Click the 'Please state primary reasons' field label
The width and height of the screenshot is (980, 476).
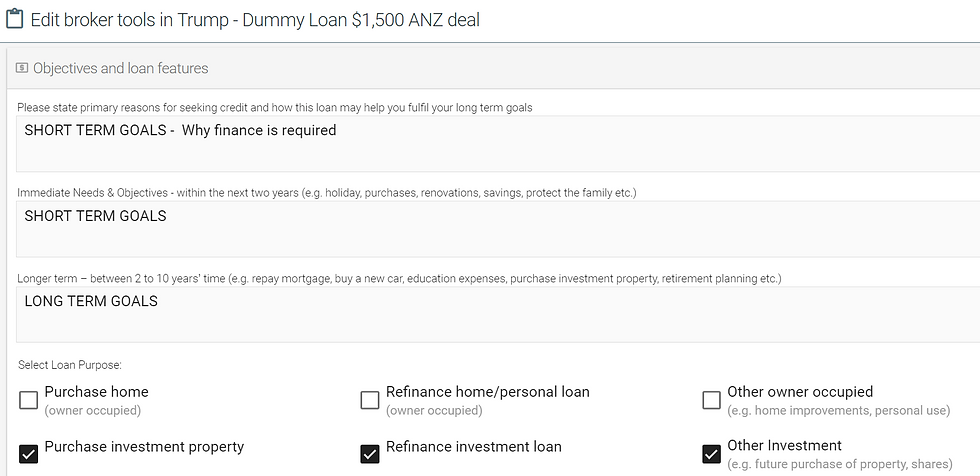point(275,107)
